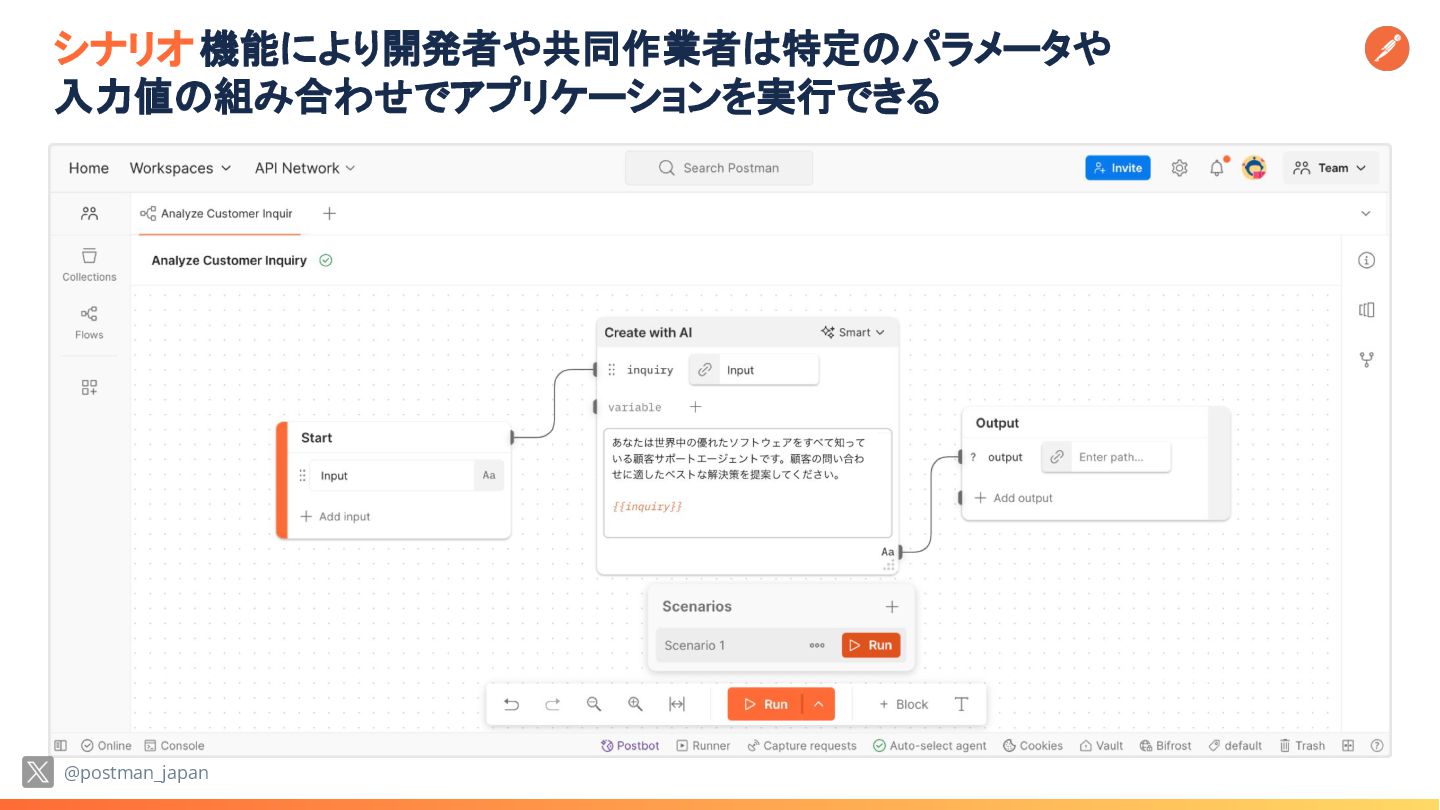Image resolution: width=1440 pixels, height=810 pixels.
Task: Click Add output in the Output block
Action: 1013,497
